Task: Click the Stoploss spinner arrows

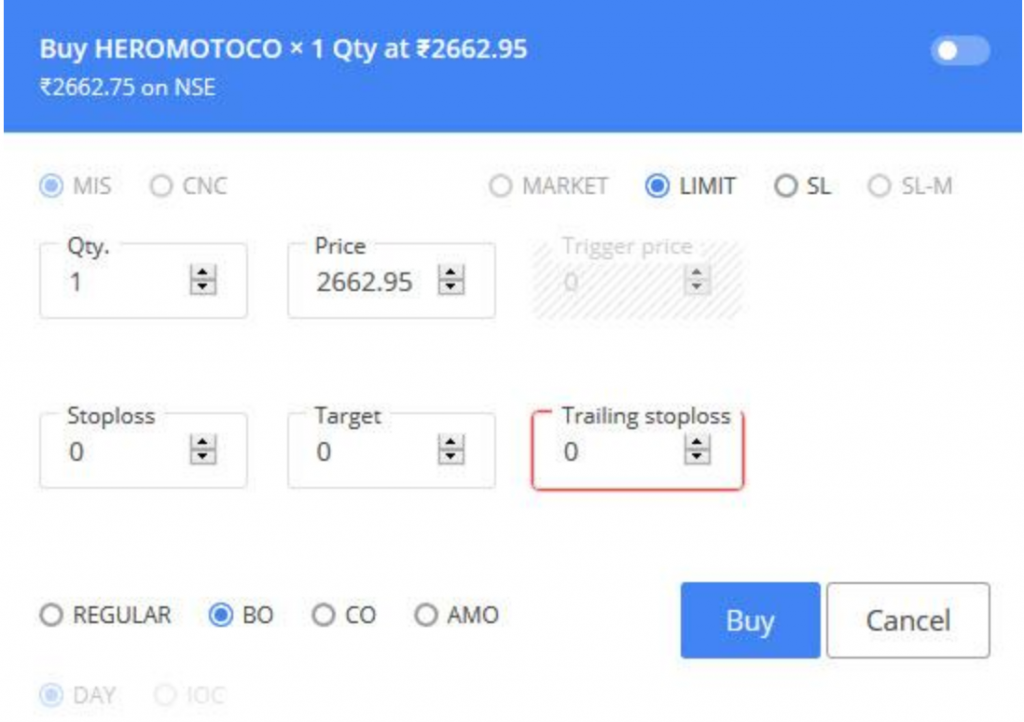Action: pyautogui.click(x=203, y=453)
